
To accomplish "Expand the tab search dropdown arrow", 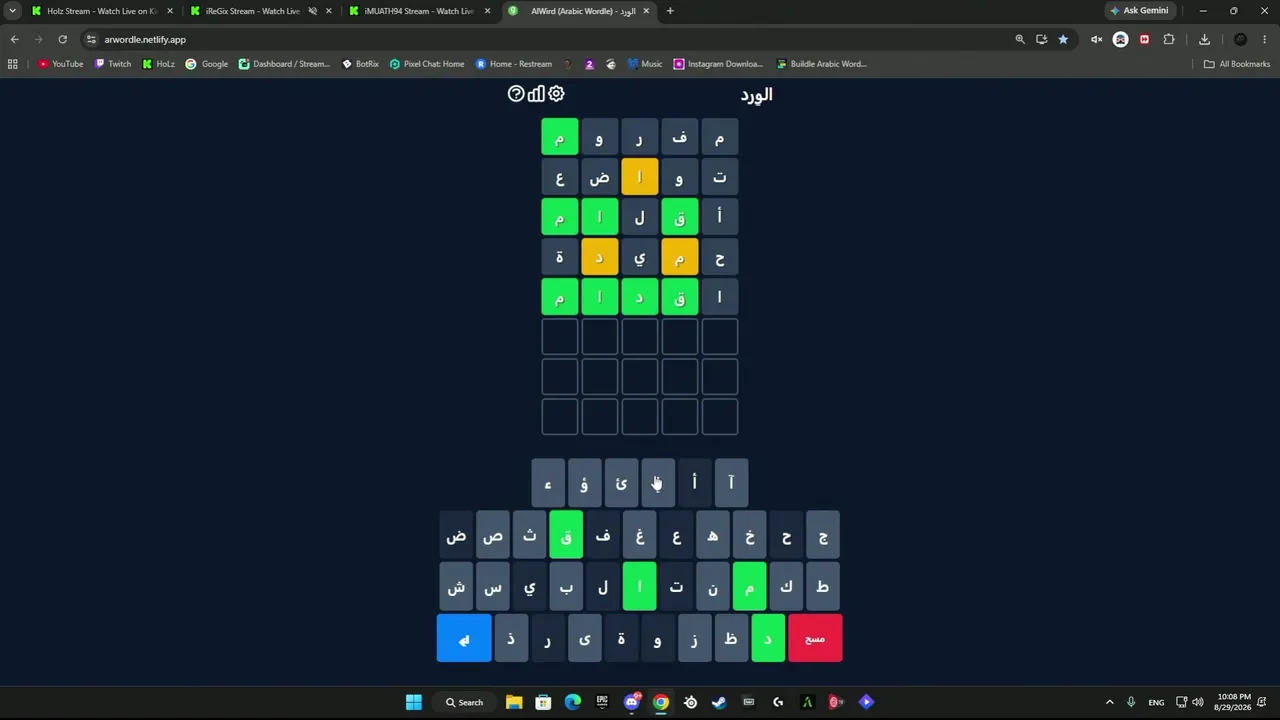I will pos(12,11).
